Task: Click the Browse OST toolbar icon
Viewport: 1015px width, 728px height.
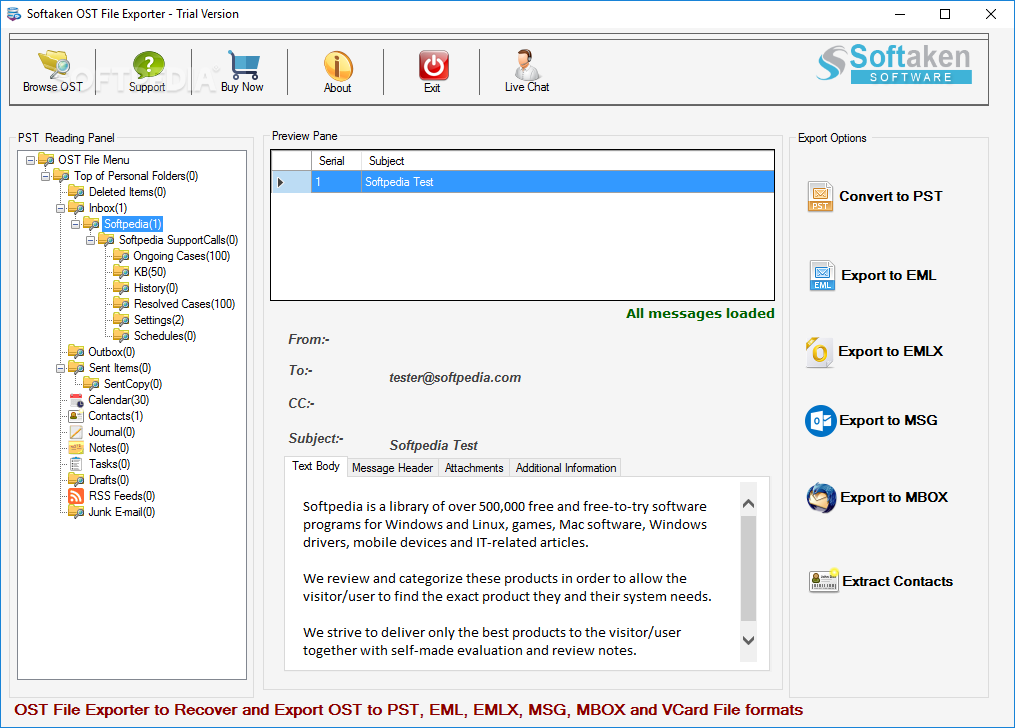Action: tap(53, 64)
